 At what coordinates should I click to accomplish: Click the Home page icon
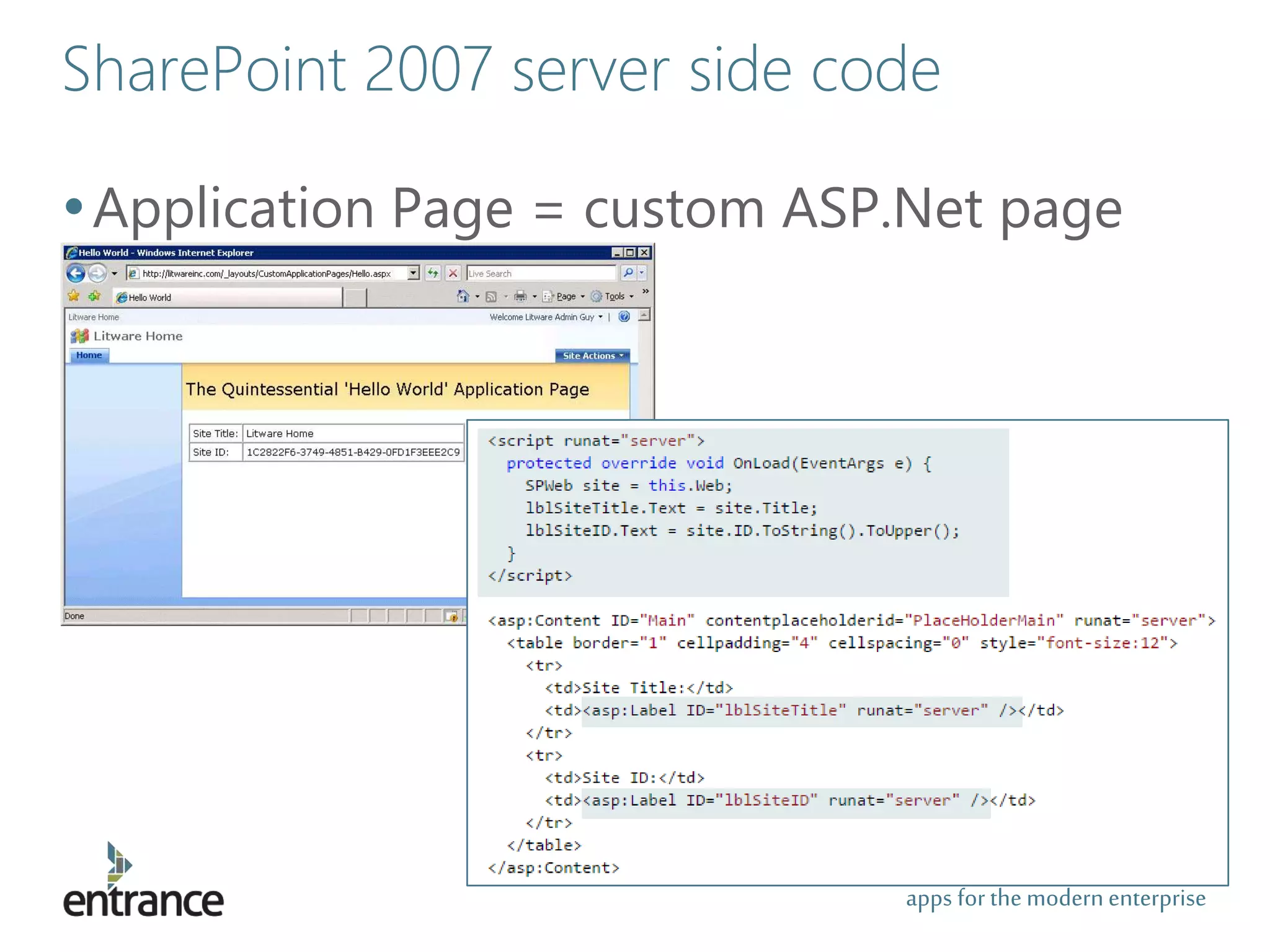[463, 296]
